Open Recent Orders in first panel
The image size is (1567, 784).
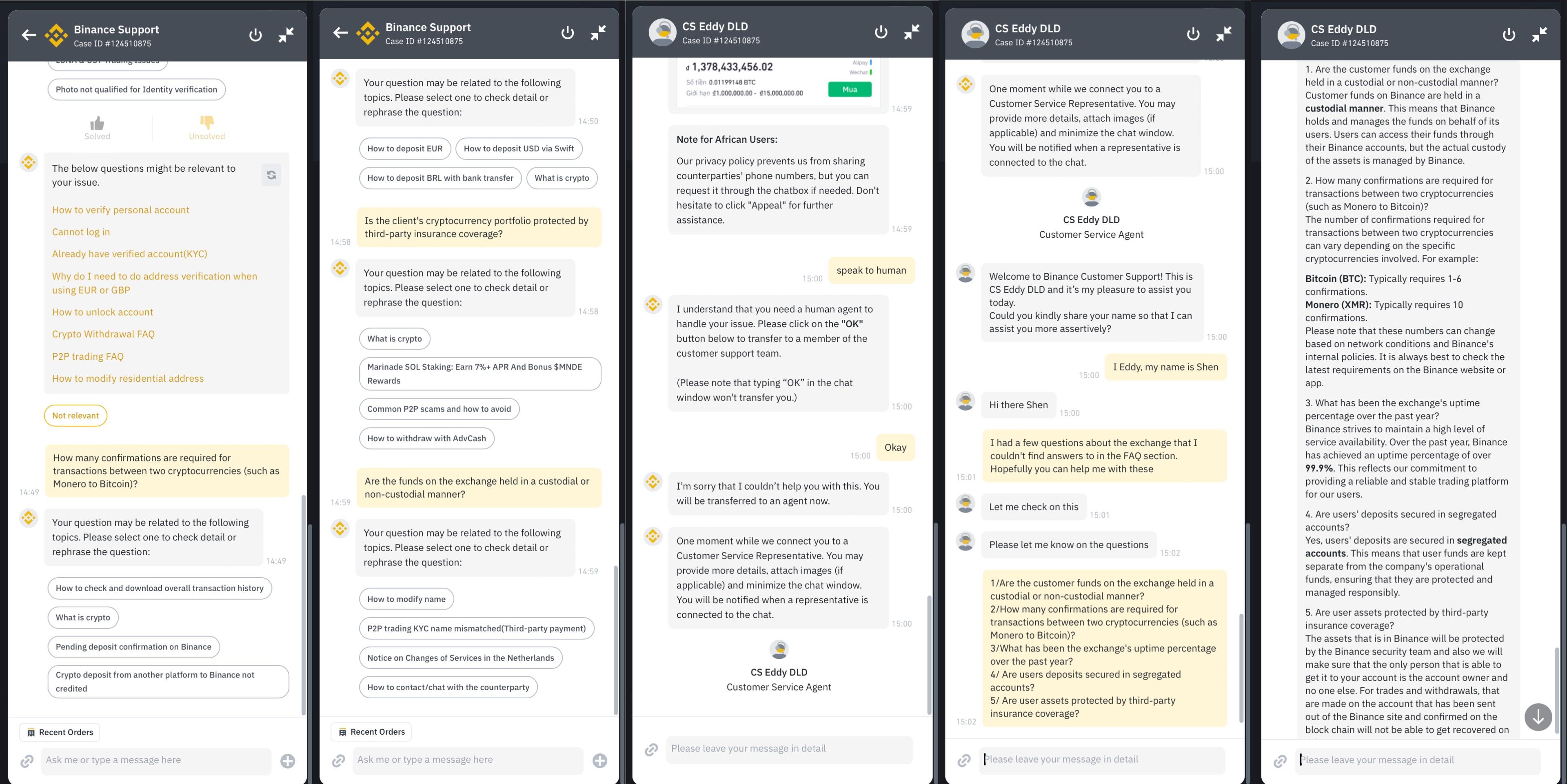click(60, 732)
